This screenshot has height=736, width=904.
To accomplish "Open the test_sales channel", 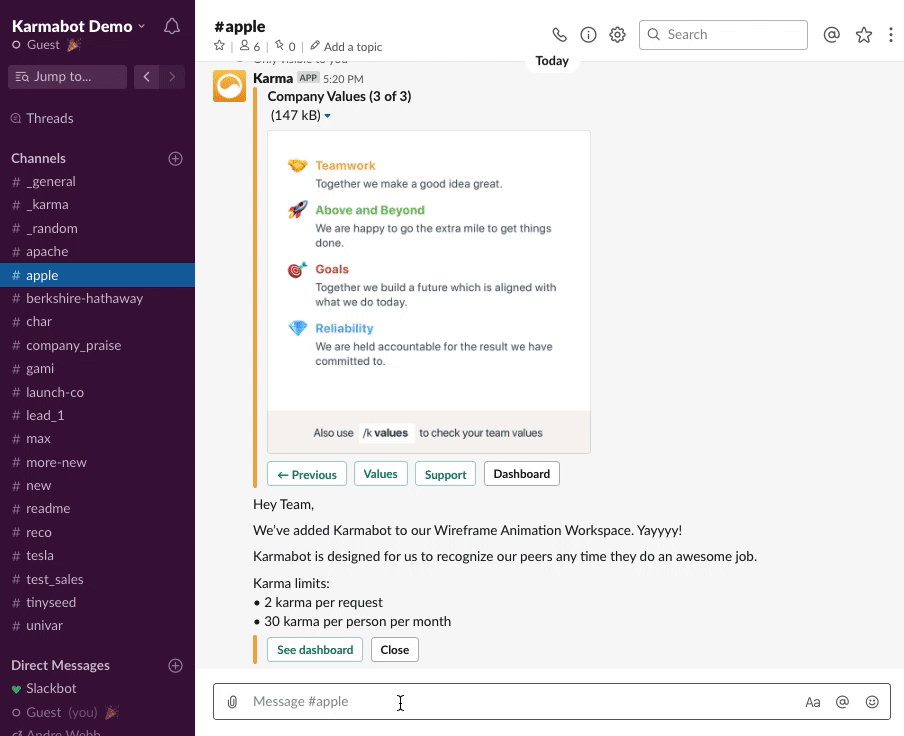I will pos(97,579).
